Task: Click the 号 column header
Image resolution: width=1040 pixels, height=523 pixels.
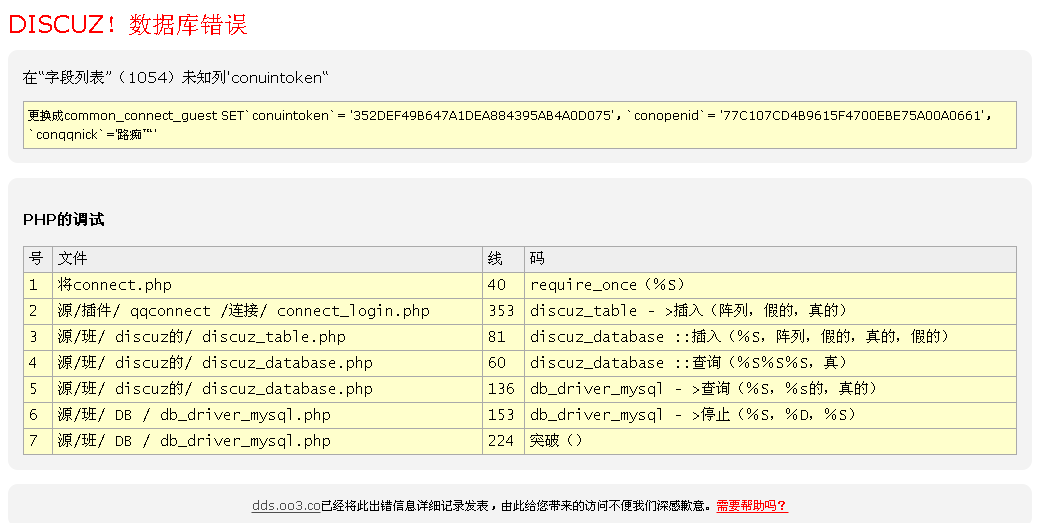Action: point(38,259)
